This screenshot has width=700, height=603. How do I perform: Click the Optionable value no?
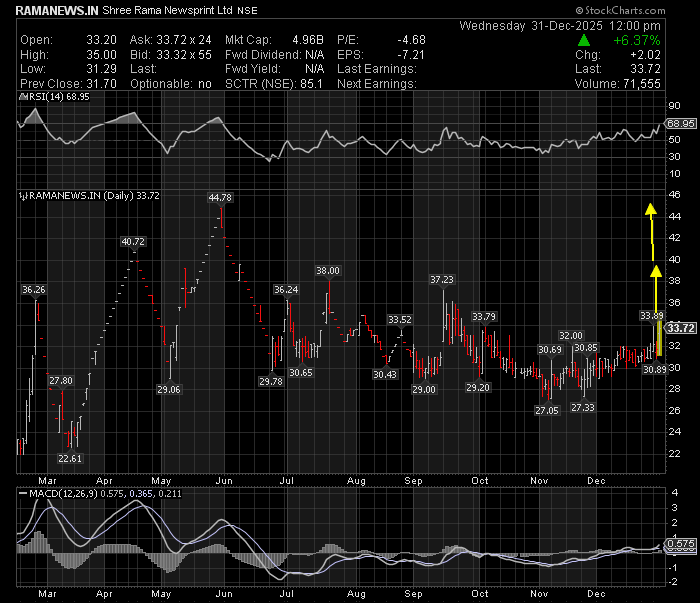[x=204, y=84]
